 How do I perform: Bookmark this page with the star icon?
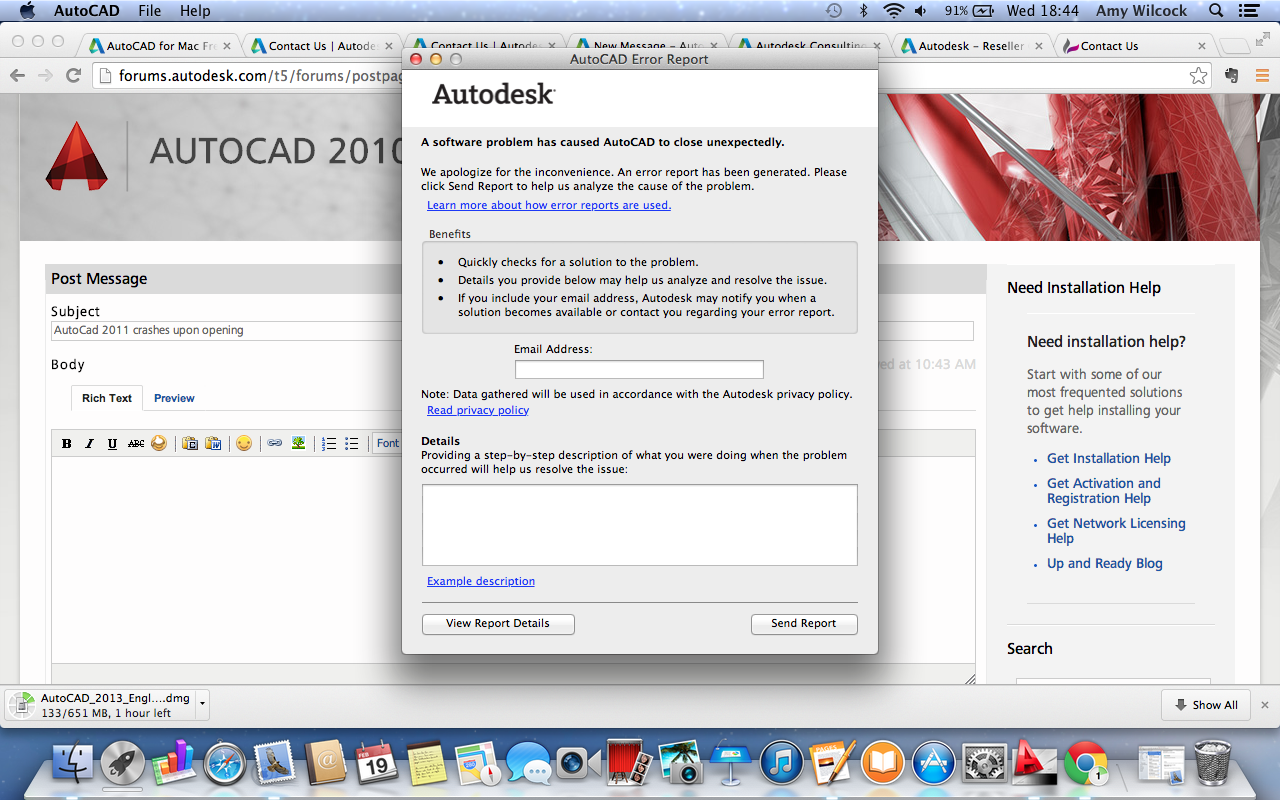1198,76
